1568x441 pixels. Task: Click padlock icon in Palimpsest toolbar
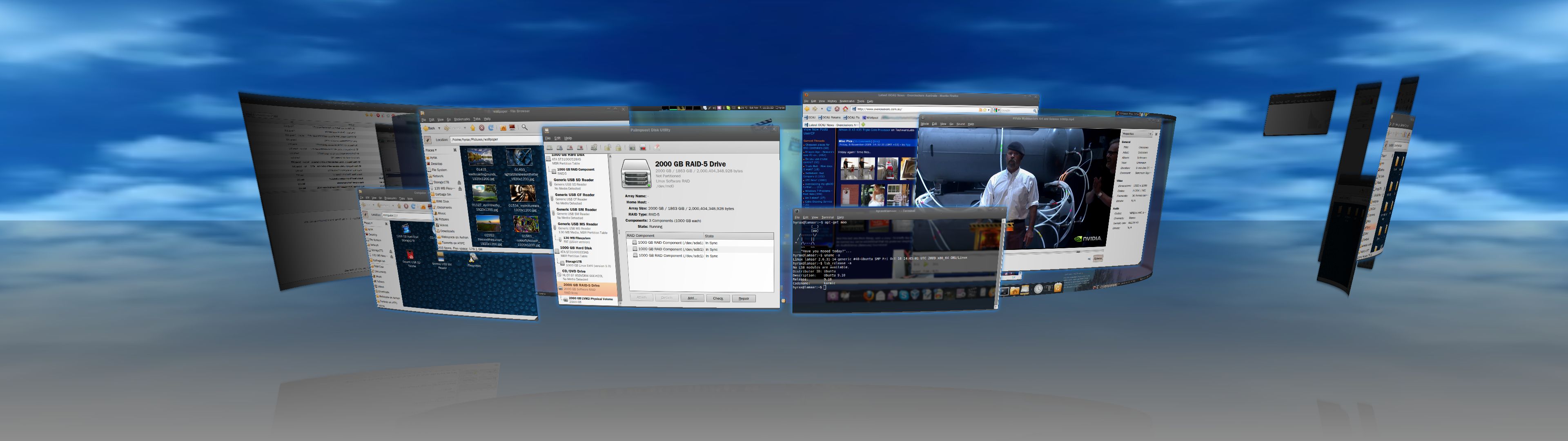click(x=619, y=147)
